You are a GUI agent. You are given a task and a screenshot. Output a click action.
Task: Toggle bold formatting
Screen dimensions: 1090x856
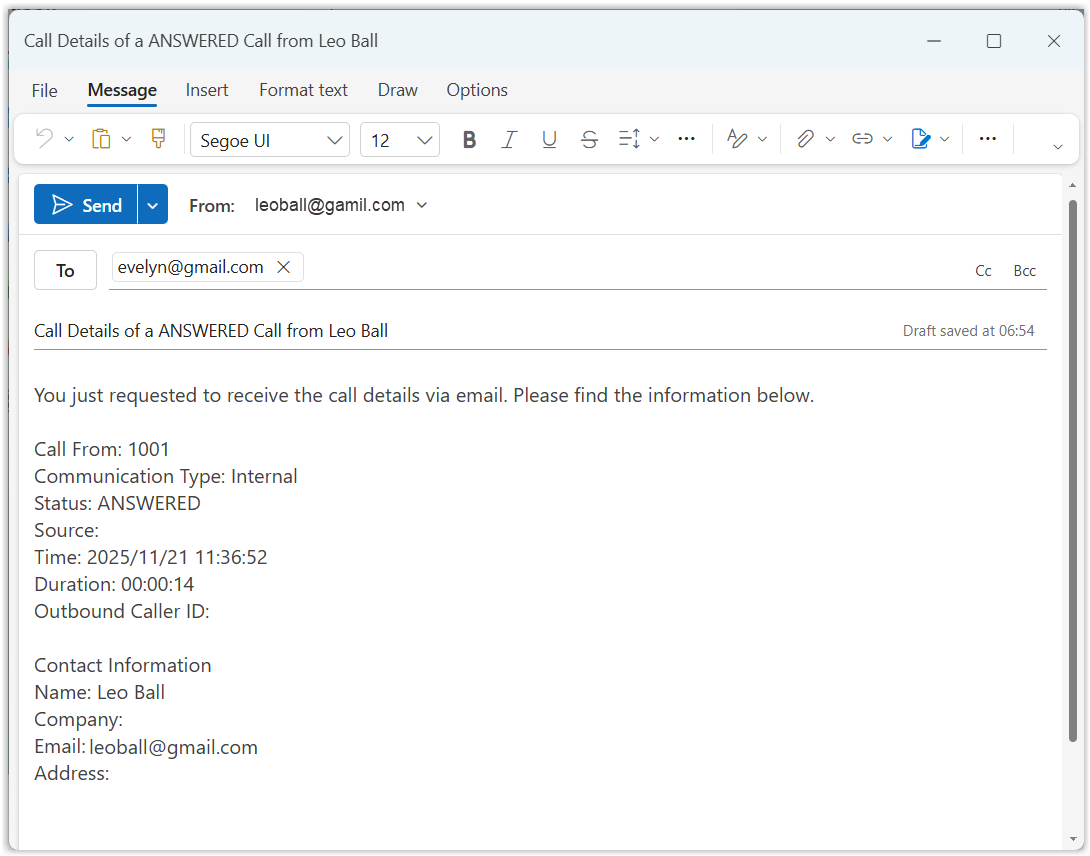click(x=469, y=140)
